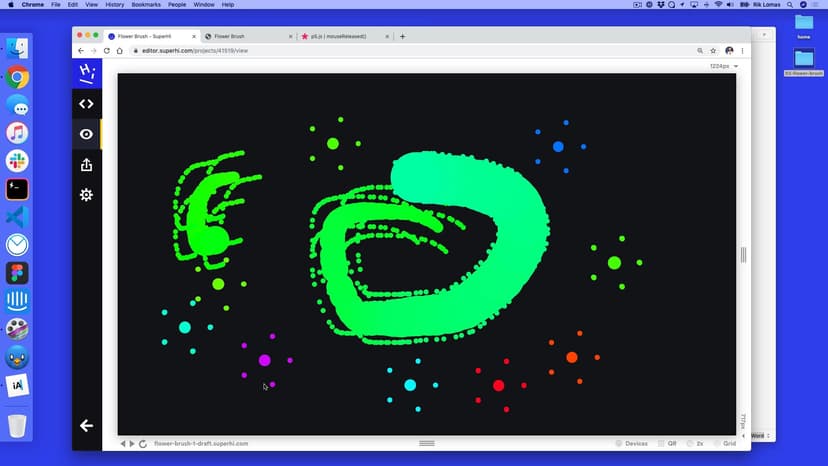Reload the preview using the refresh icon
This screenshot has width=828, height=466.
point(143,443)
